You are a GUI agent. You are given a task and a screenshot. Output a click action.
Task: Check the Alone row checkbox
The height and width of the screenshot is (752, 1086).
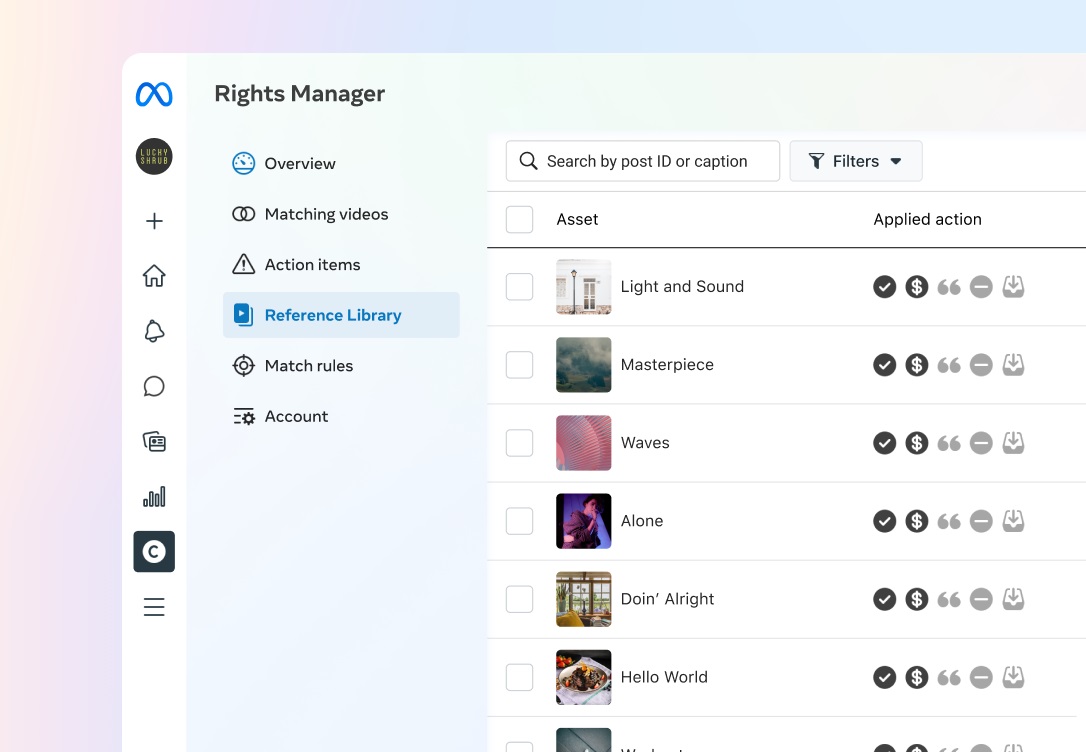[x=519, y=521]
